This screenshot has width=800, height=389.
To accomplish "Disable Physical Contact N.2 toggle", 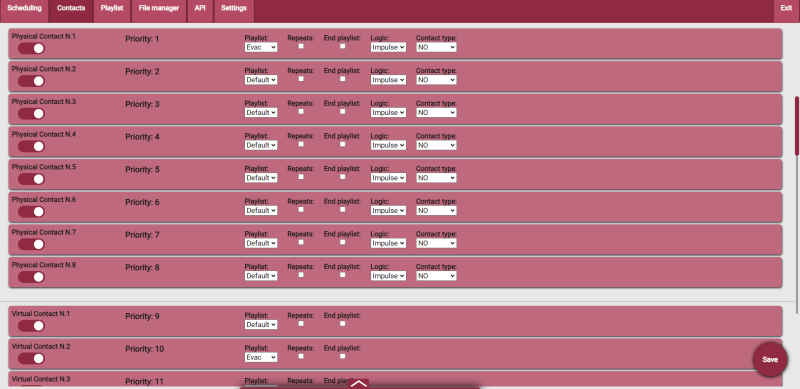I will (x=31, y=81).
